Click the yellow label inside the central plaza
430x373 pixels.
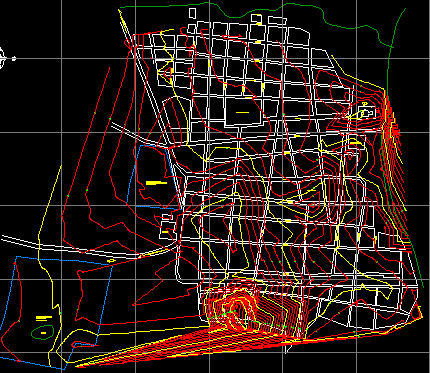click(x=242, y=113)
